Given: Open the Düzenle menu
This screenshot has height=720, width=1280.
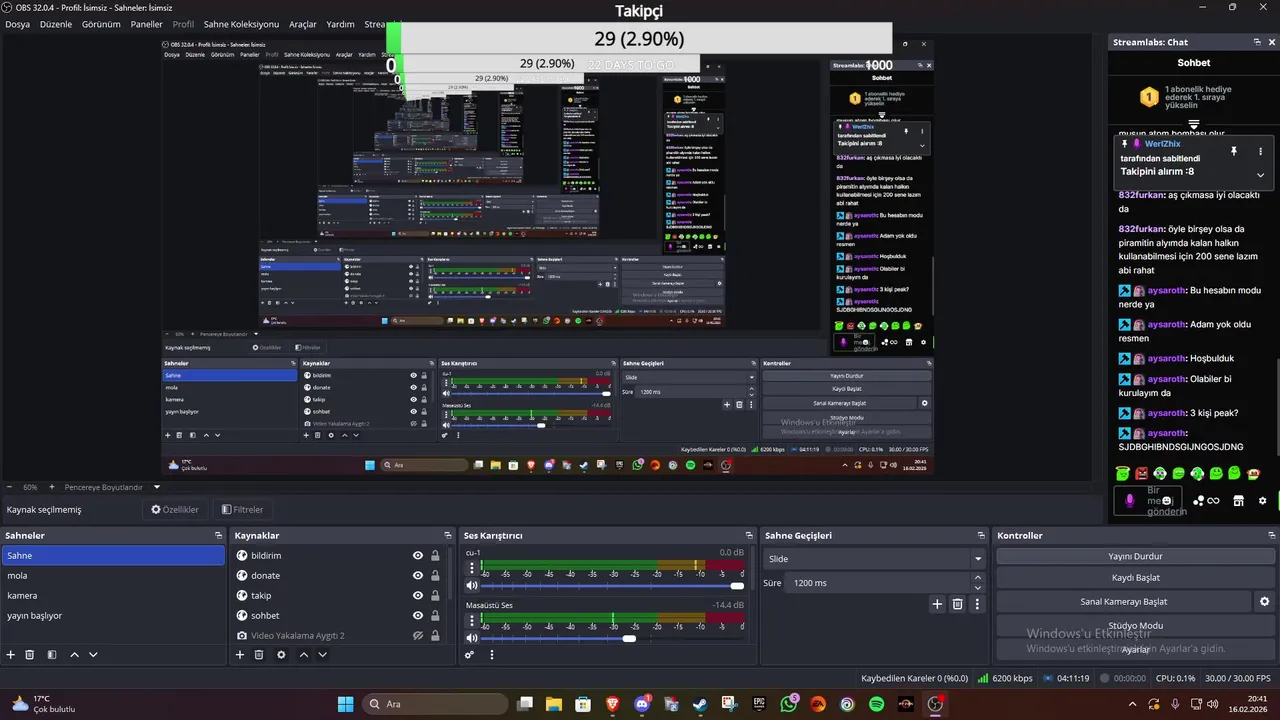Looking at the screenshot, I should [56, 24].
